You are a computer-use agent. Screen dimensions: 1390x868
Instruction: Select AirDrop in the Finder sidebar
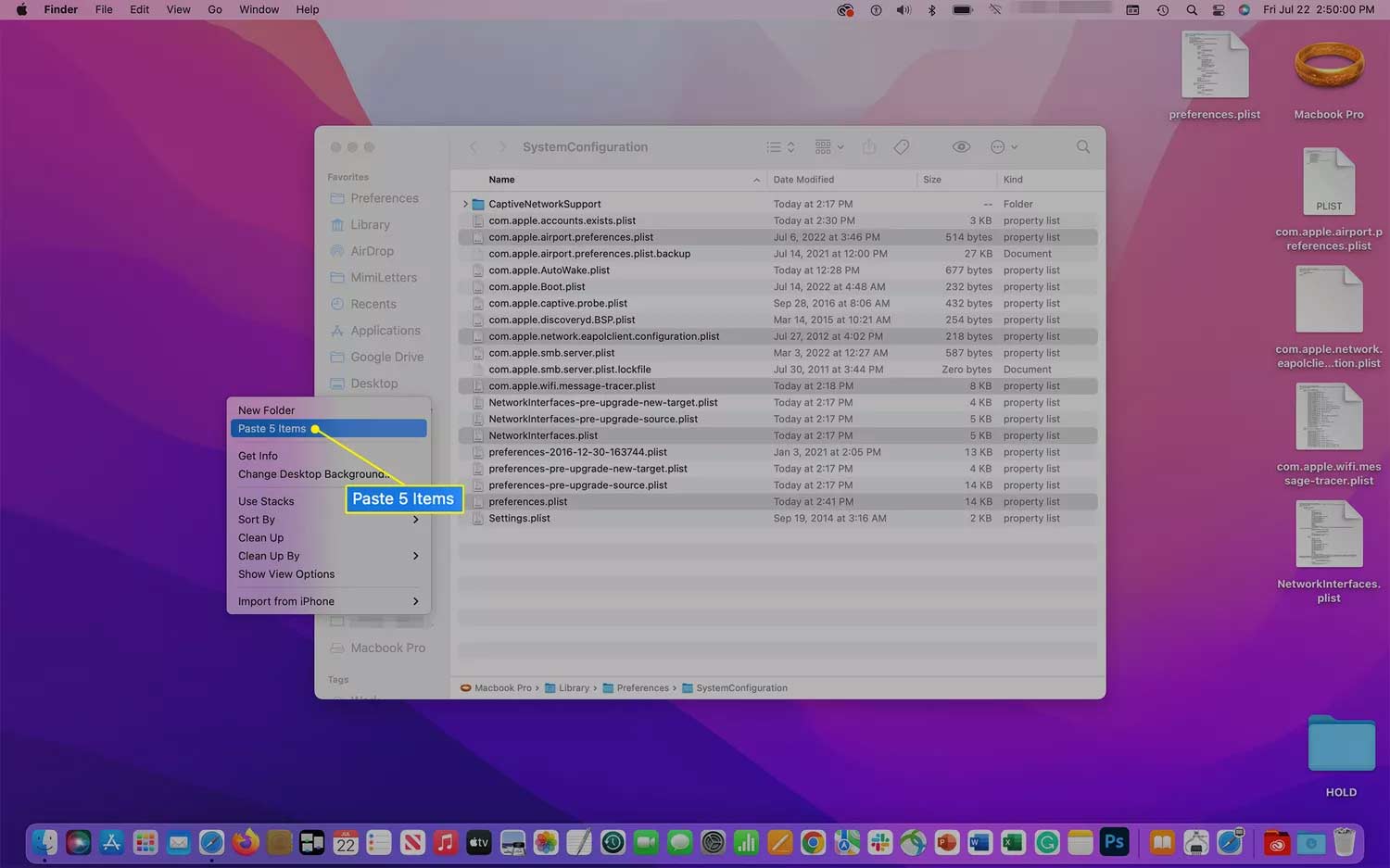(372, 251)
